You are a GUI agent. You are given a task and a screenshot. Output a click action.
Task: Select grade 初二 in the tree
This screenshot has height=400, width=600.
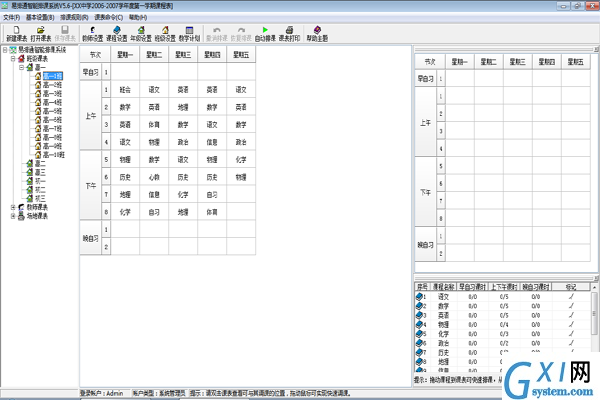(40, 190)
